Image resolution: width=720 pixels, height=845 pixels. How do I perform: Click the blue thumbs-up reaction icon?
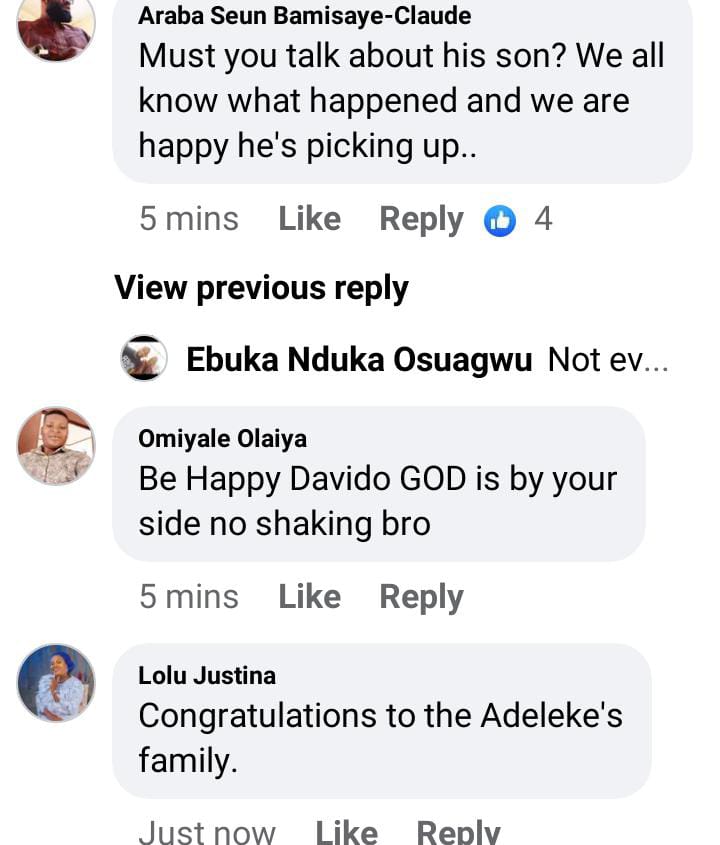point(499,220)
